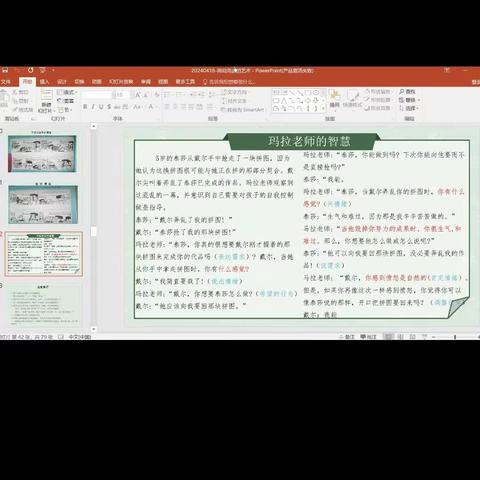480x480 pixels.
Task: Click the Find button
Action: (407, 91)
